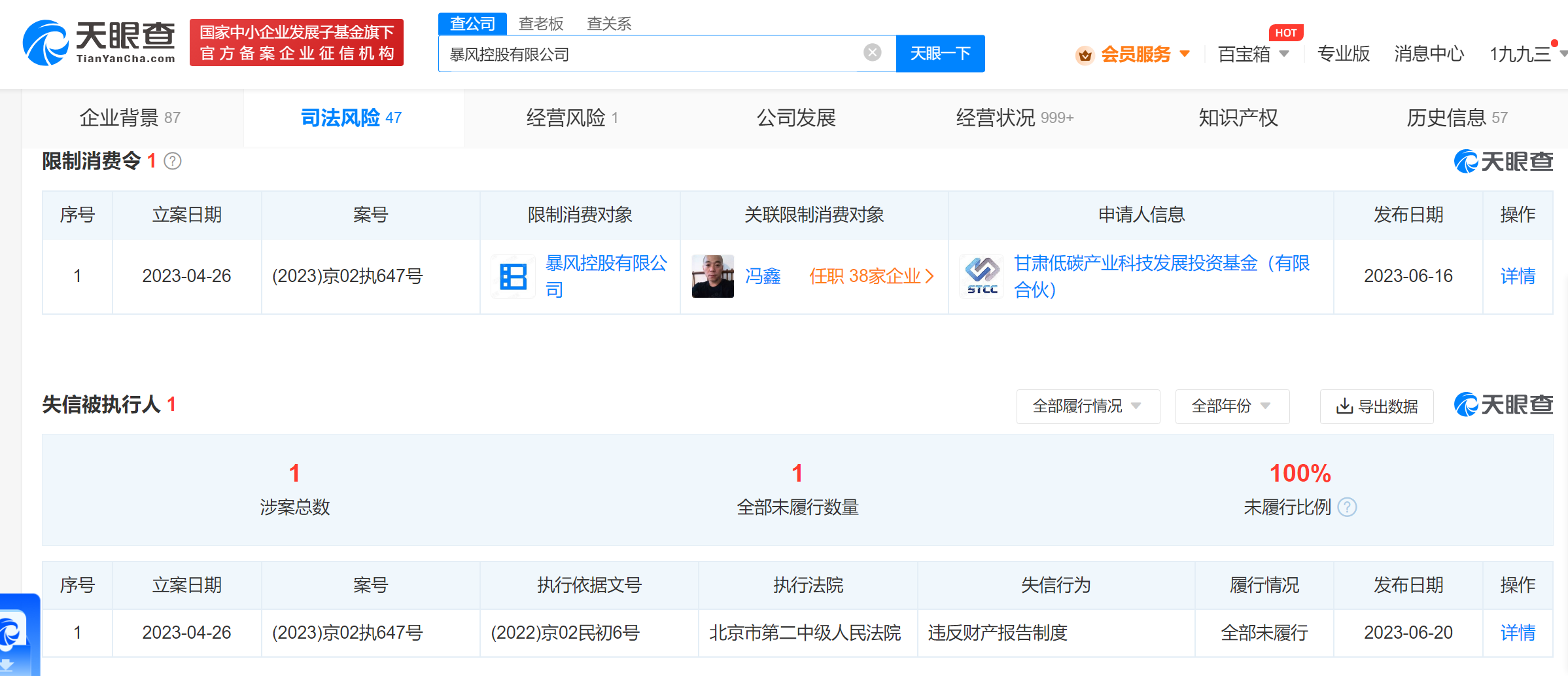Switch to 查老板 search tab
Viewport: 1568px width, 676px height.
coord(541,24)
